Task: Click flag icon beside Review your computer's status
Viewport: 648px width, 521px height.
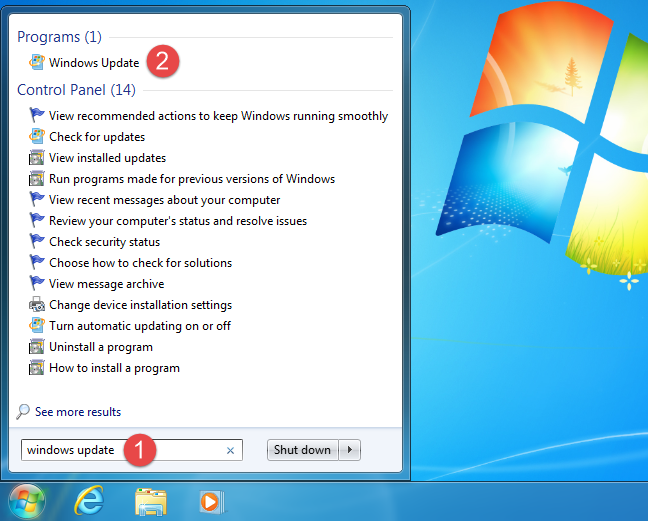Action: [37, 220]
